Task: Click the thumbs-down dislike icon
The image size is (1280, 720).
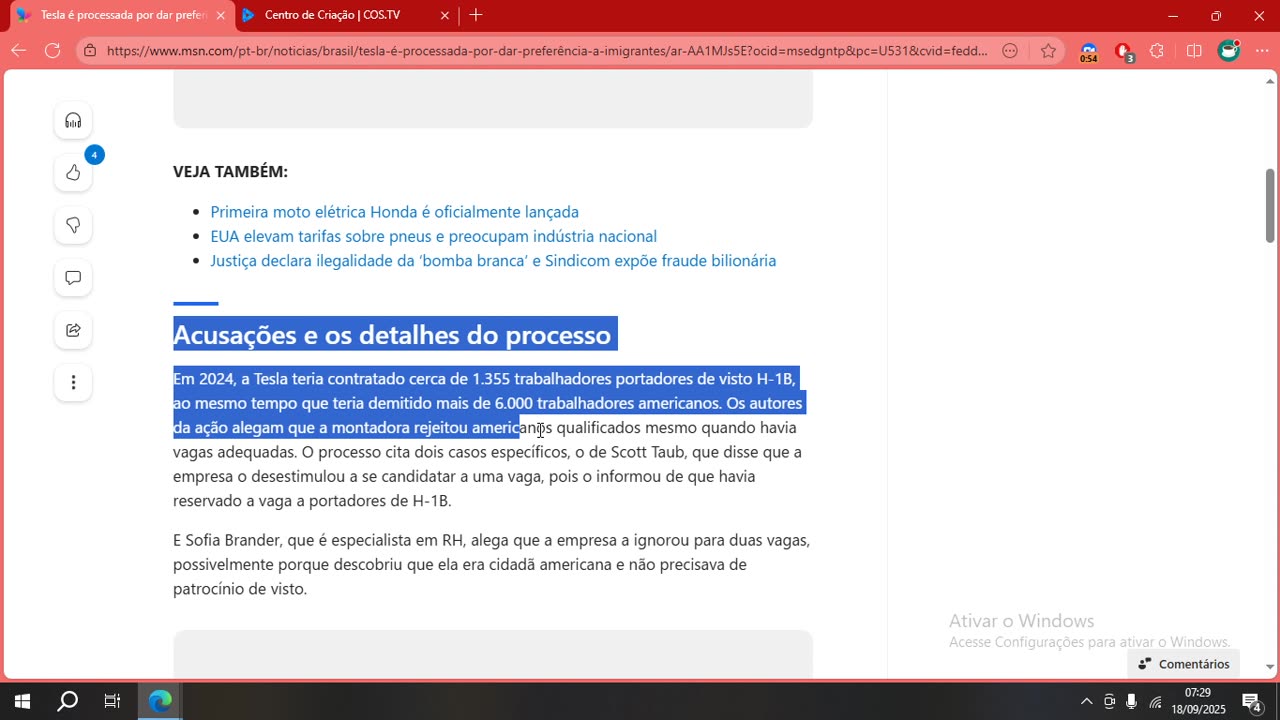Action: tap(73, 225)
